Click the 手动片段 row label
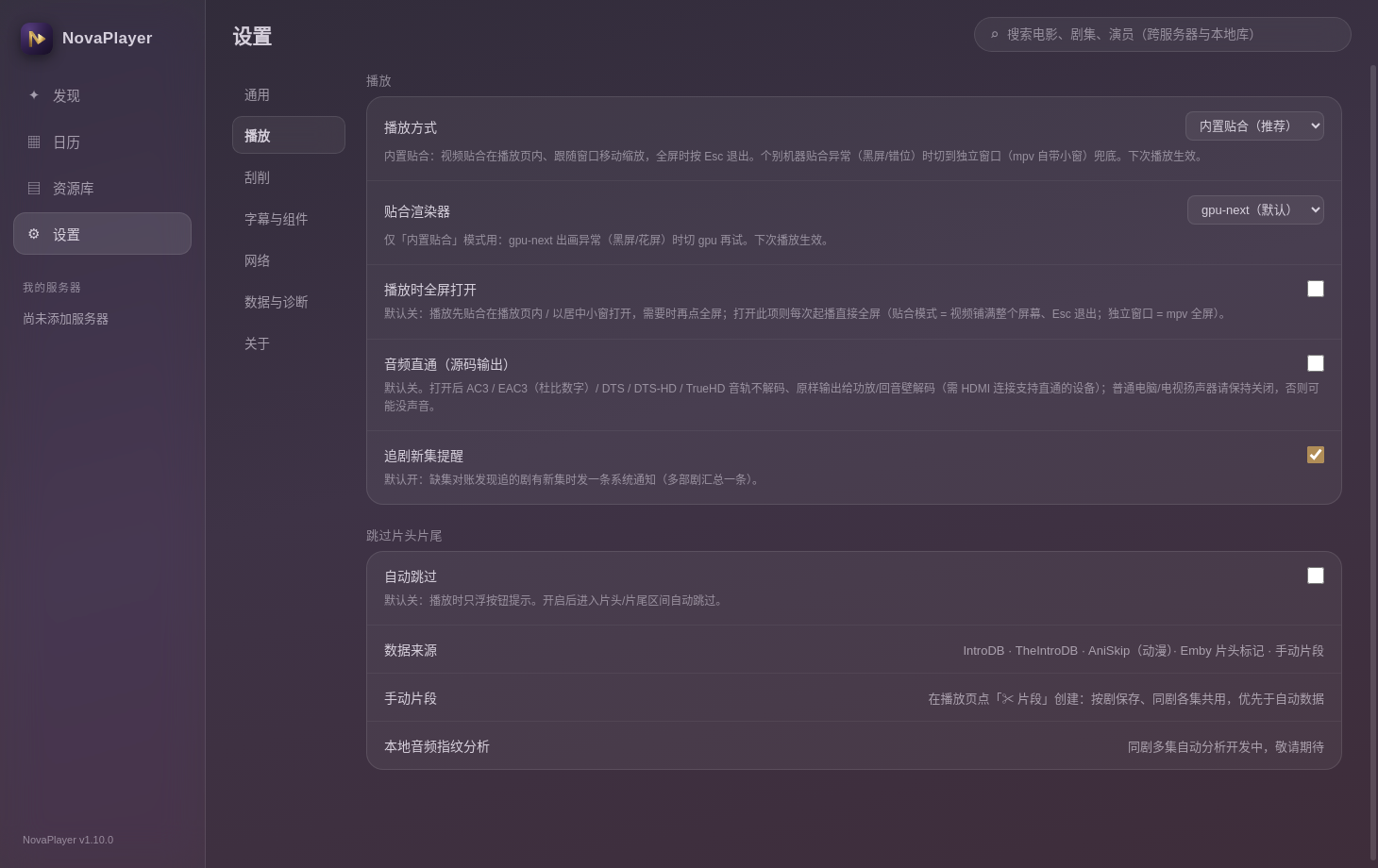The image size is (1378, 868). tap(411, 698)
